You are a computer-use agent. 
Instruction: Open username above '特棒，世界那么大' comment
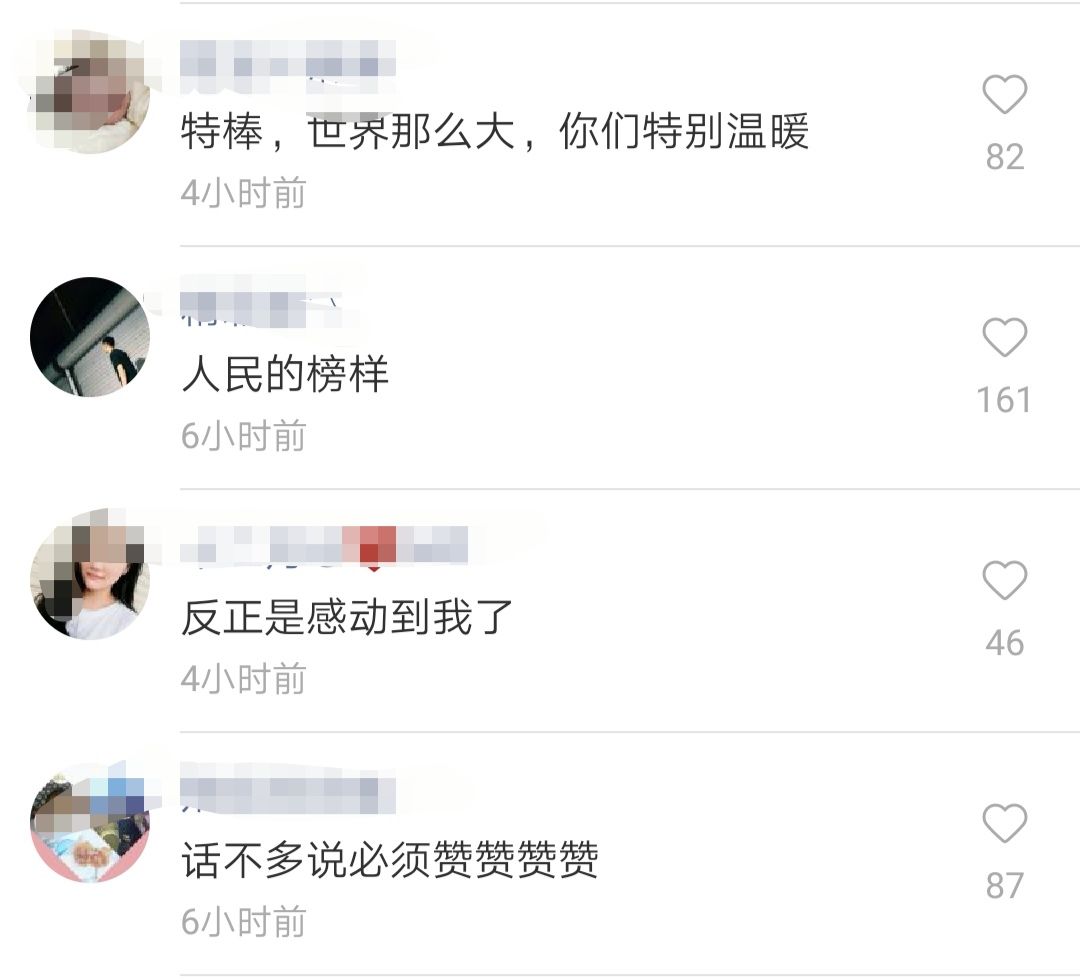(288, 66)
